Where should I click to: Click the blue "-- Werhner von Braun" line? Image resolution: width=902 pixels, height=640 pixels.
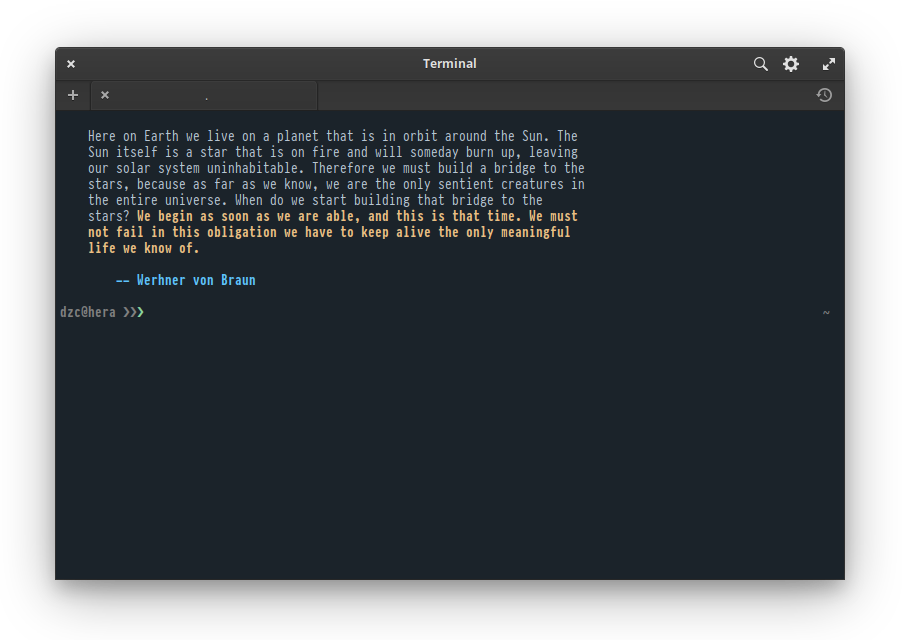(x=185, y=280)
